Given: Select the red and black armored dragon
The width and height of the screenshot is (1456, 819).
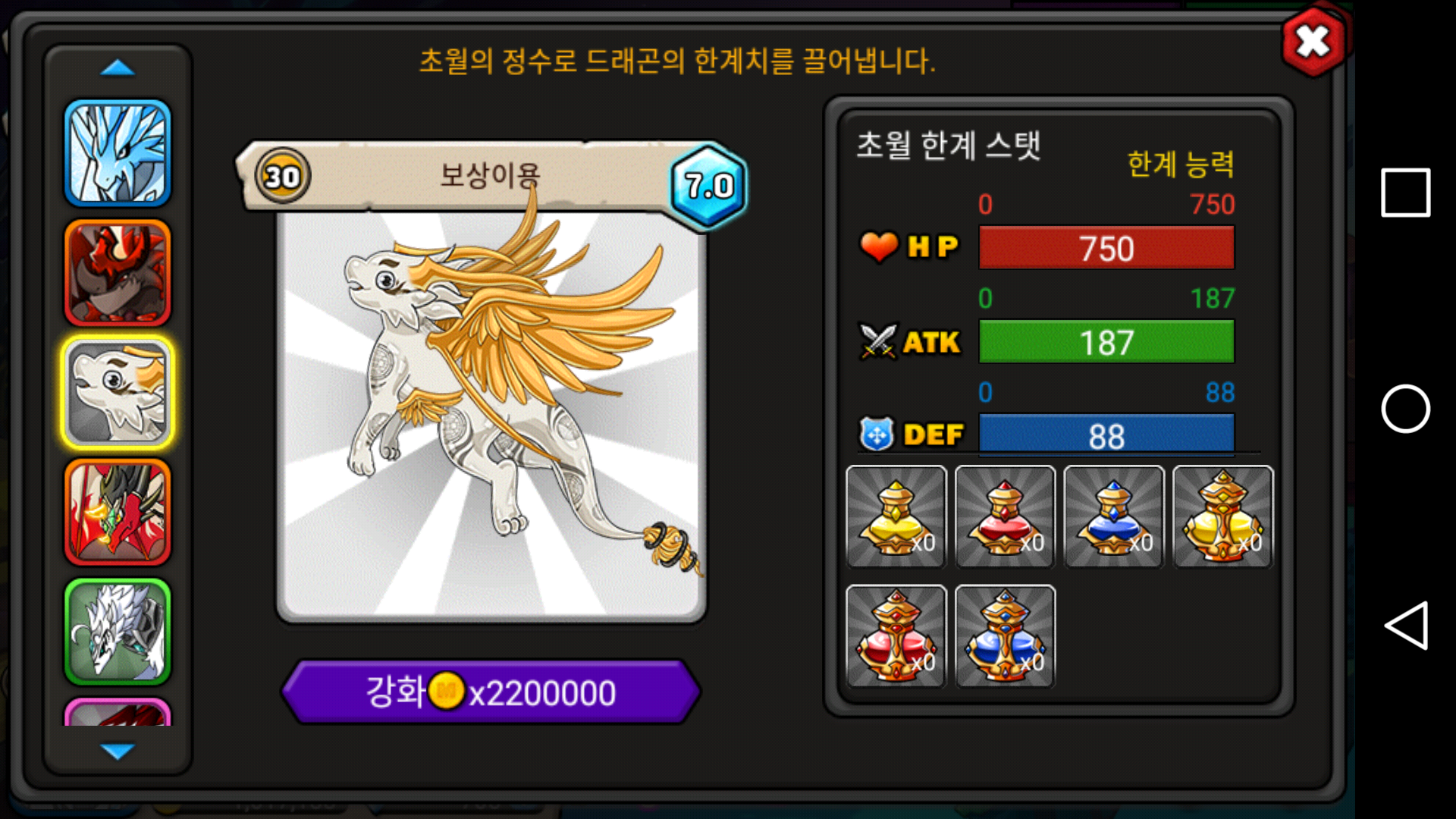Looking at the screenshot, I should tap(118, 512).
